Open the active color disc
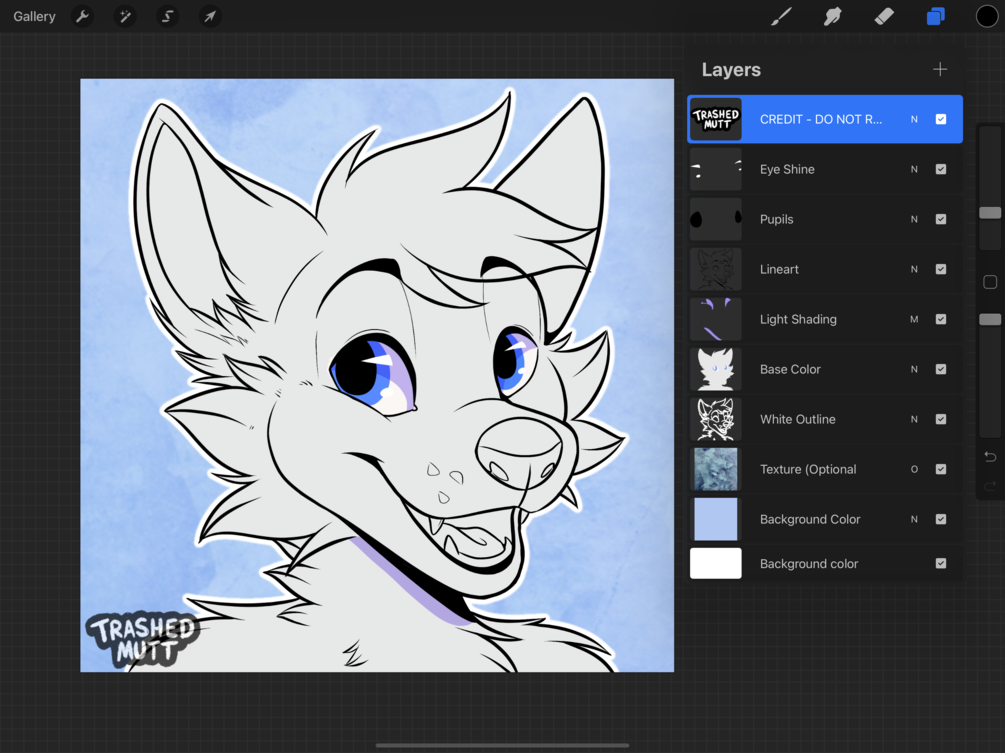Image resolution: width=1005 pixels, height=753 pixels. point(986,16)
